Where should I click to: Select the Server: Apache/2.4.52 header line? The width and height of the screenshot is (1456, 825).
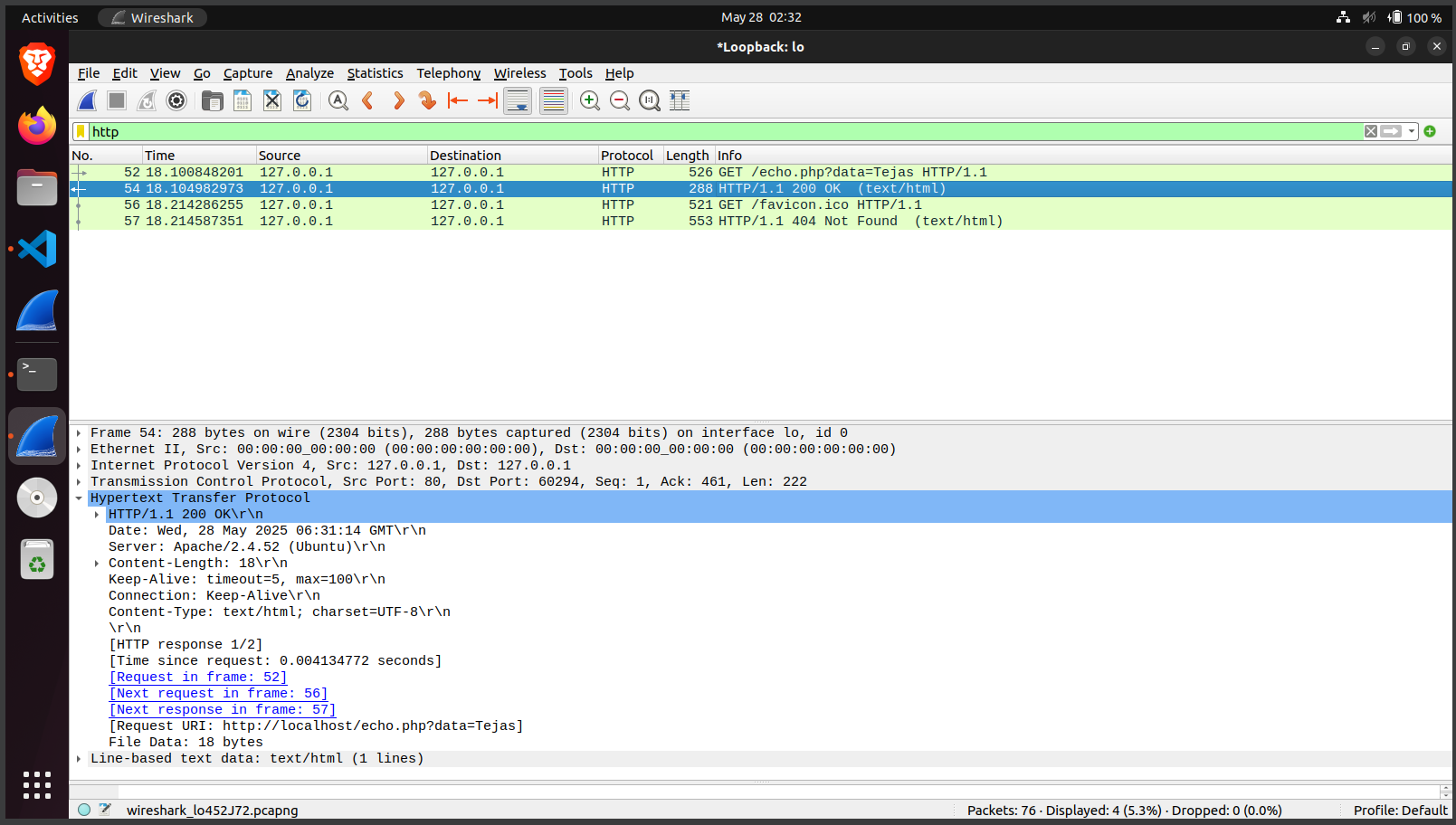coord(247,547)
